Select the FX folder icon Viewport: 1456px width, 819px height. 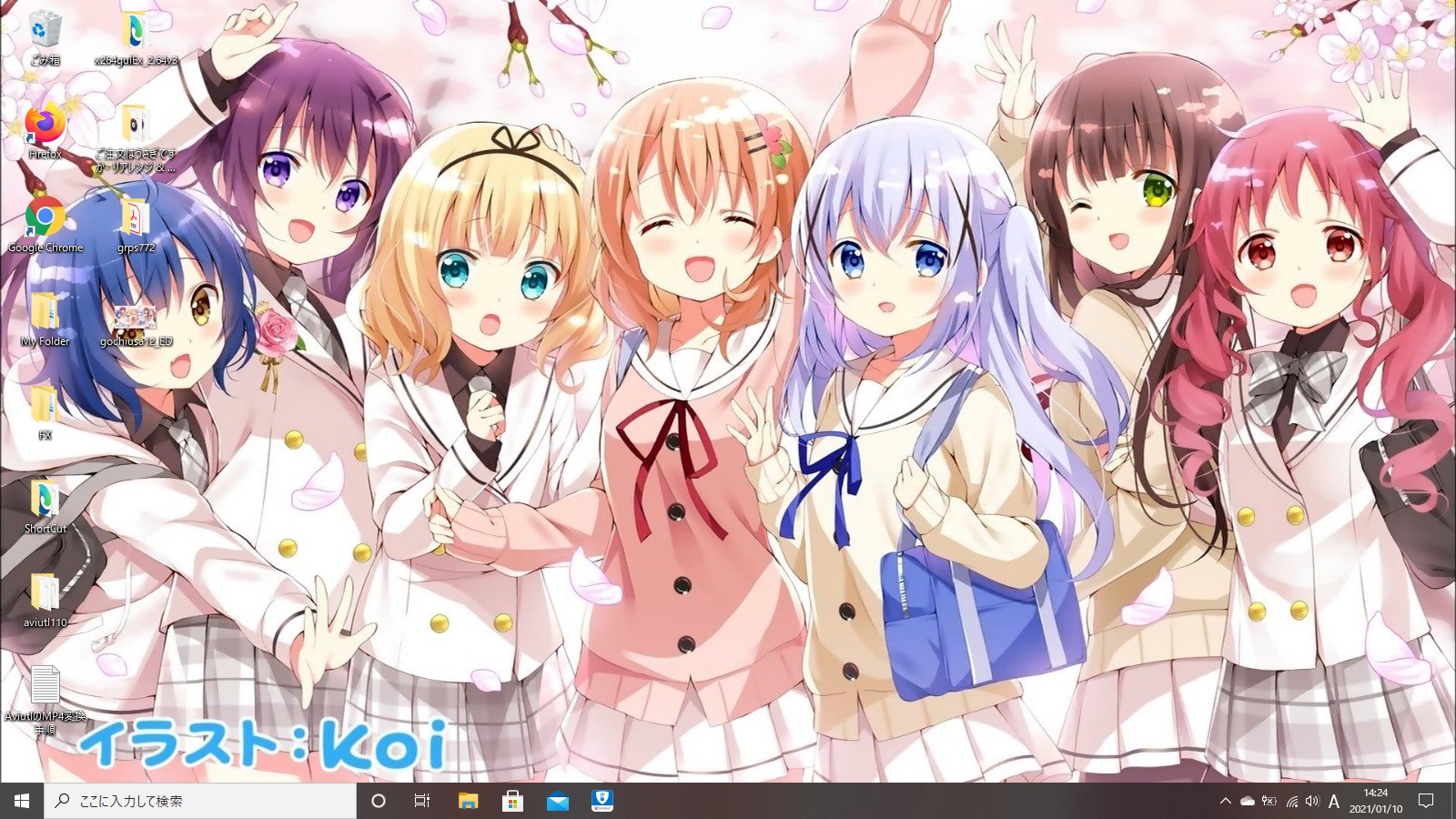[x=45, y=413]
